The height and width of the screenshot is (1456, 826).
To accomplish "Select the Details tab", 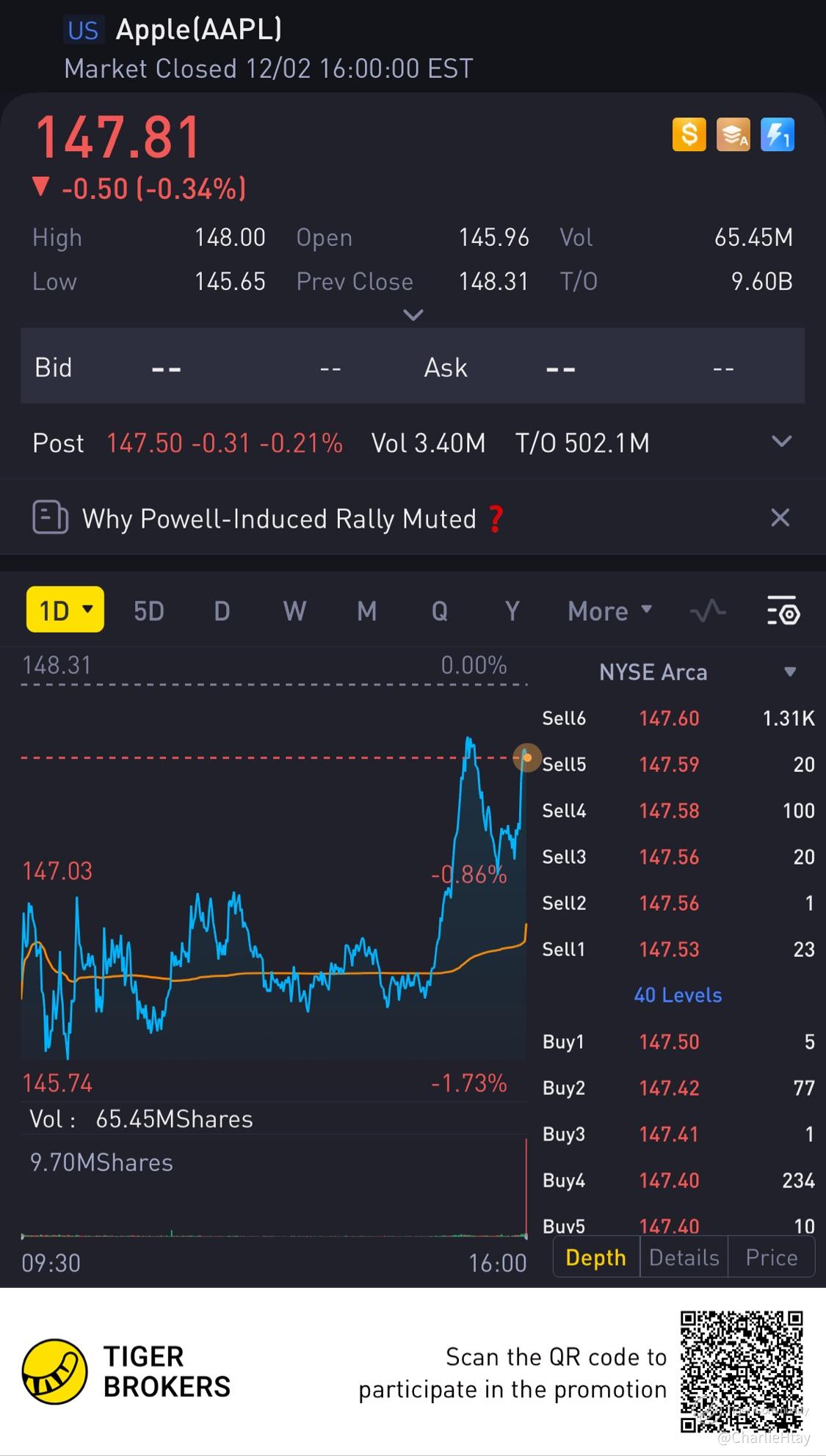I will tap(684, 1257).
